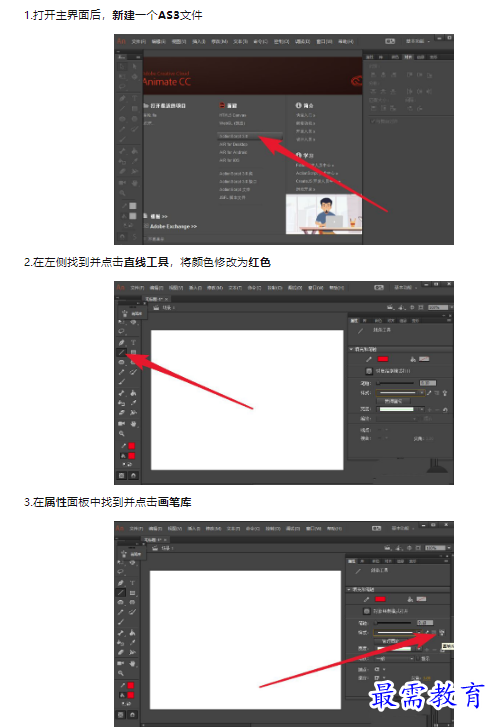Switch to Properties tab in step 3 panel
Image resolution: width=493 pixels, height=727 pixels.
tap(352, 561)
